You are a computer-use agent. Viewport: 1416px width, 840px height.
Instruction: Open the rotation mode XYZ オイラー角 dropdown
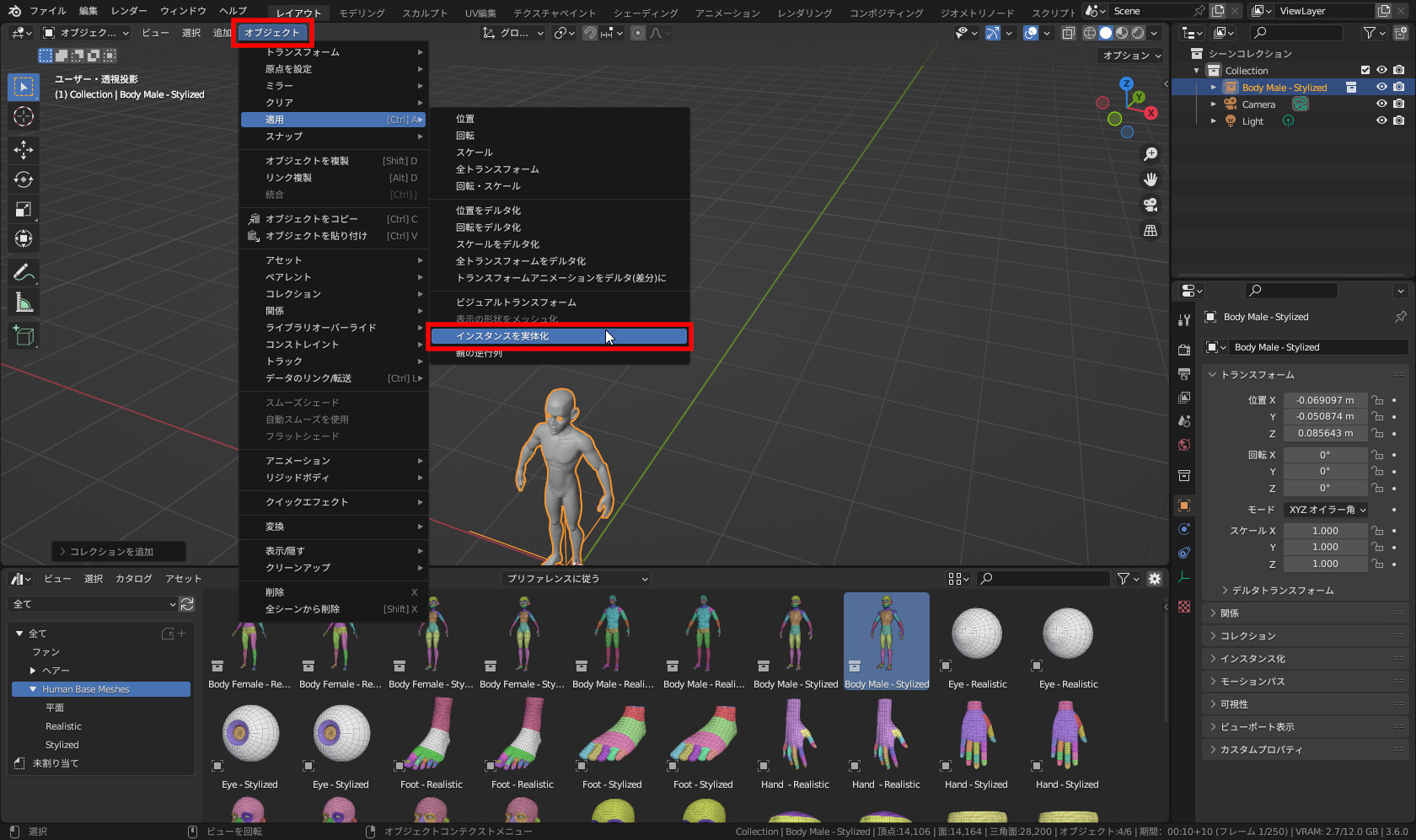click(x=1327, y=510)
